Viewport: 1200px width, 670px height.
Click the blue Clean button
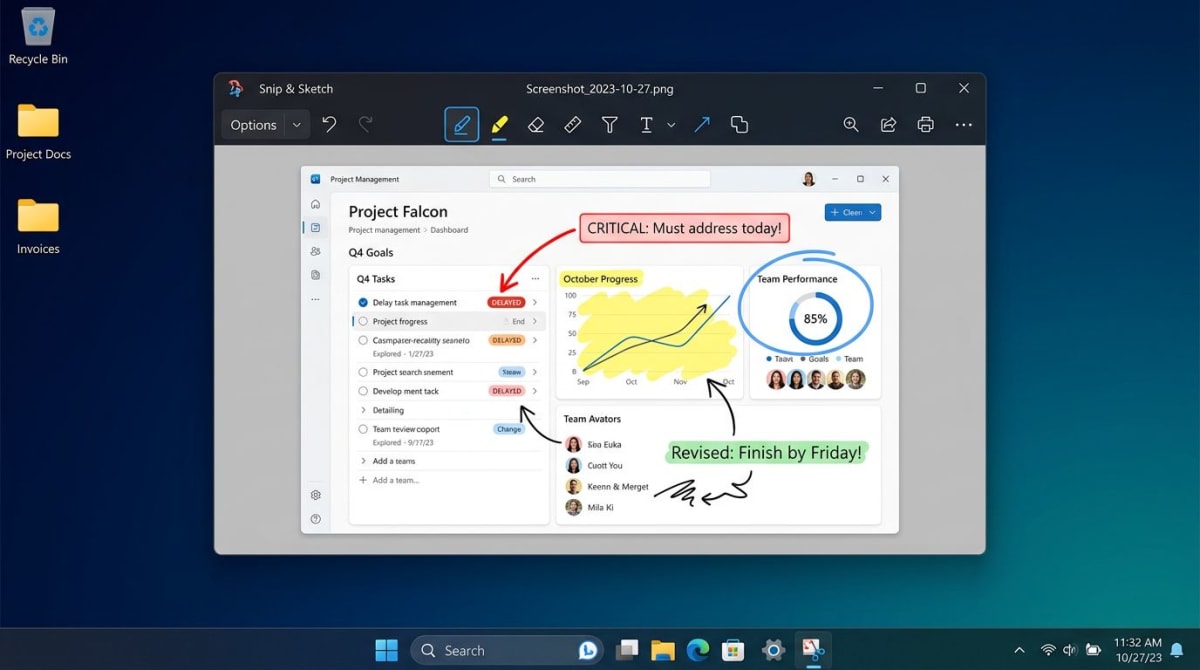[x=852, y=212]
